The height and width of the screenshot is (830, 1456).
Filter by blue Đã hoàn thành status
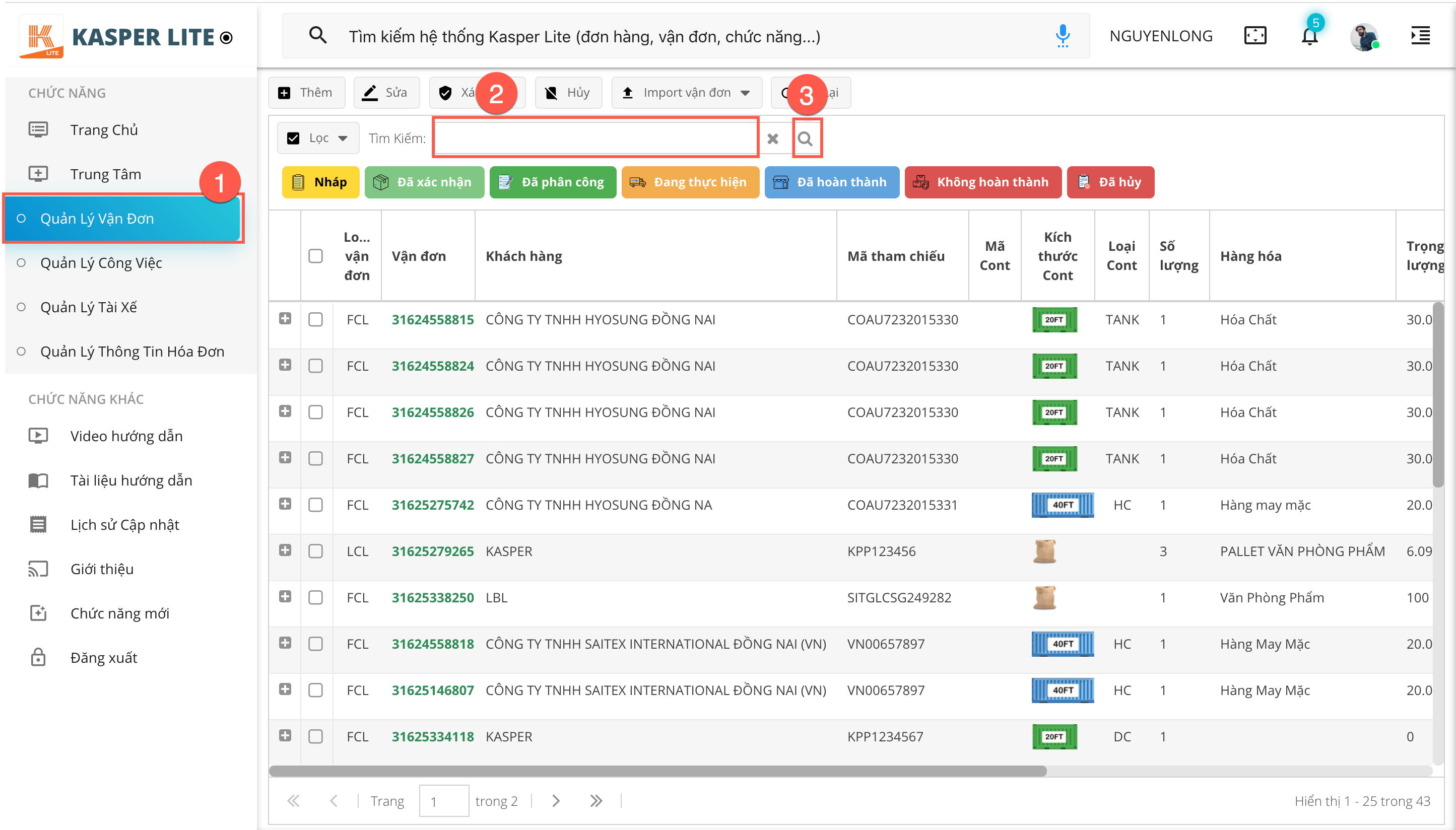(831, 182)
